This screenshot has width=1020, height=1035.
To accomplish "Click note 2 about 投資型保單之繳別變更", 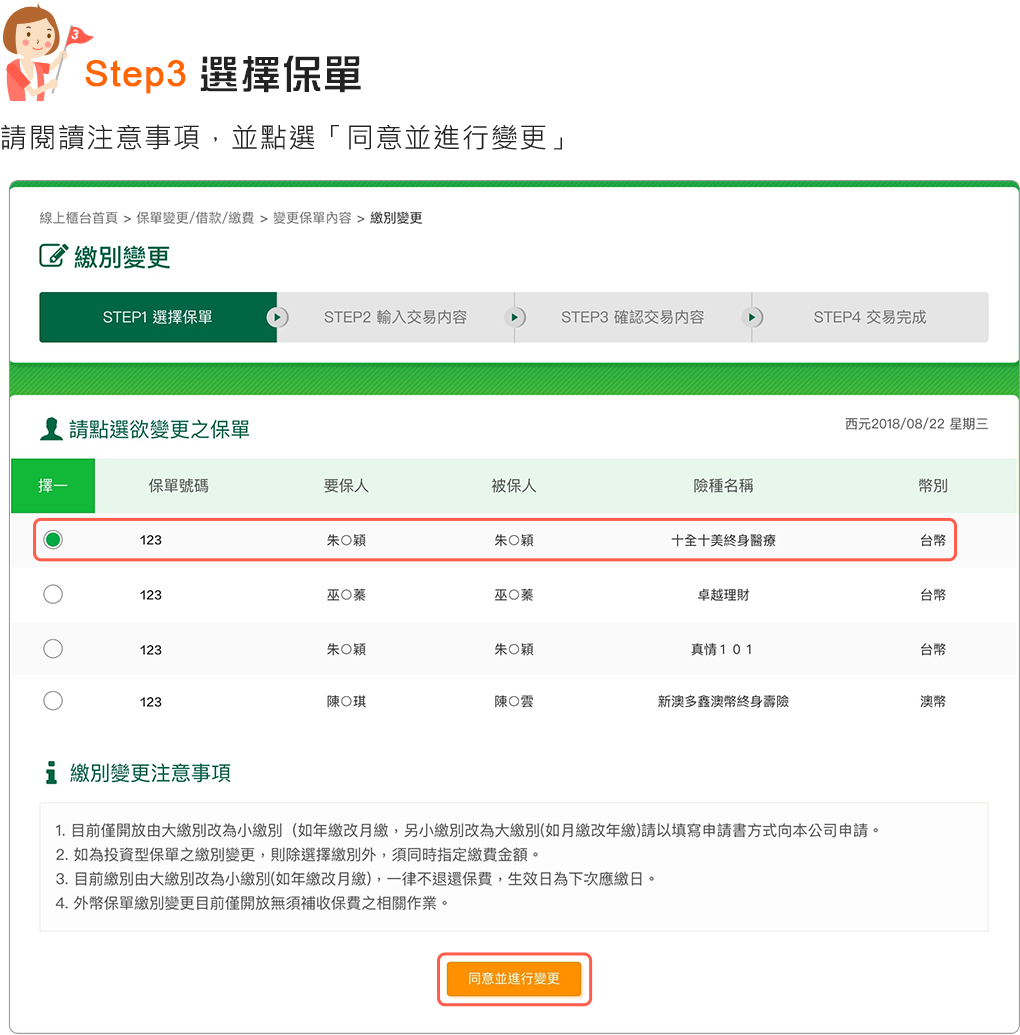I will [x=298, y=855].
